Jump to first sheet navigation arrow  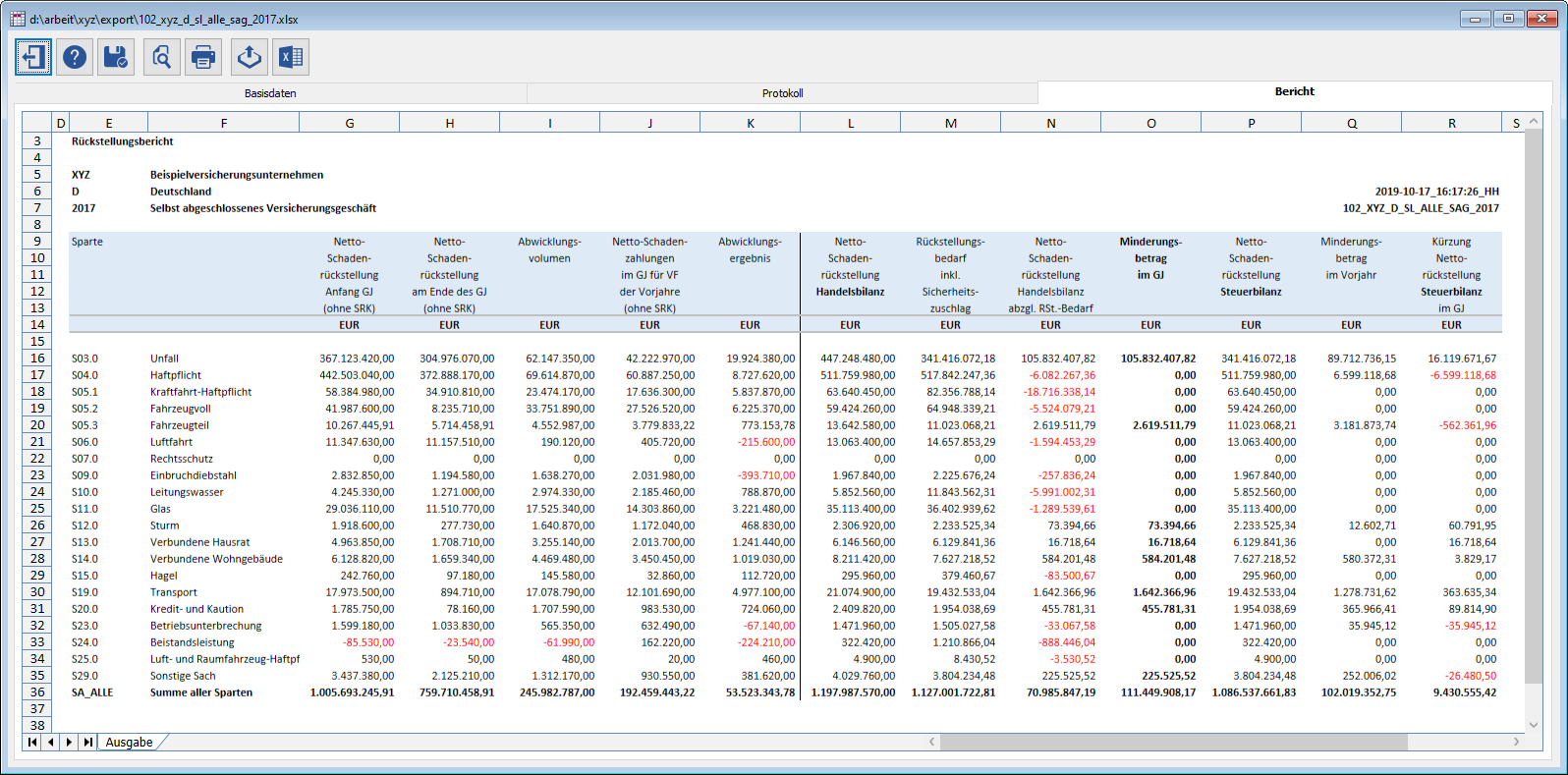coord(32,743)
